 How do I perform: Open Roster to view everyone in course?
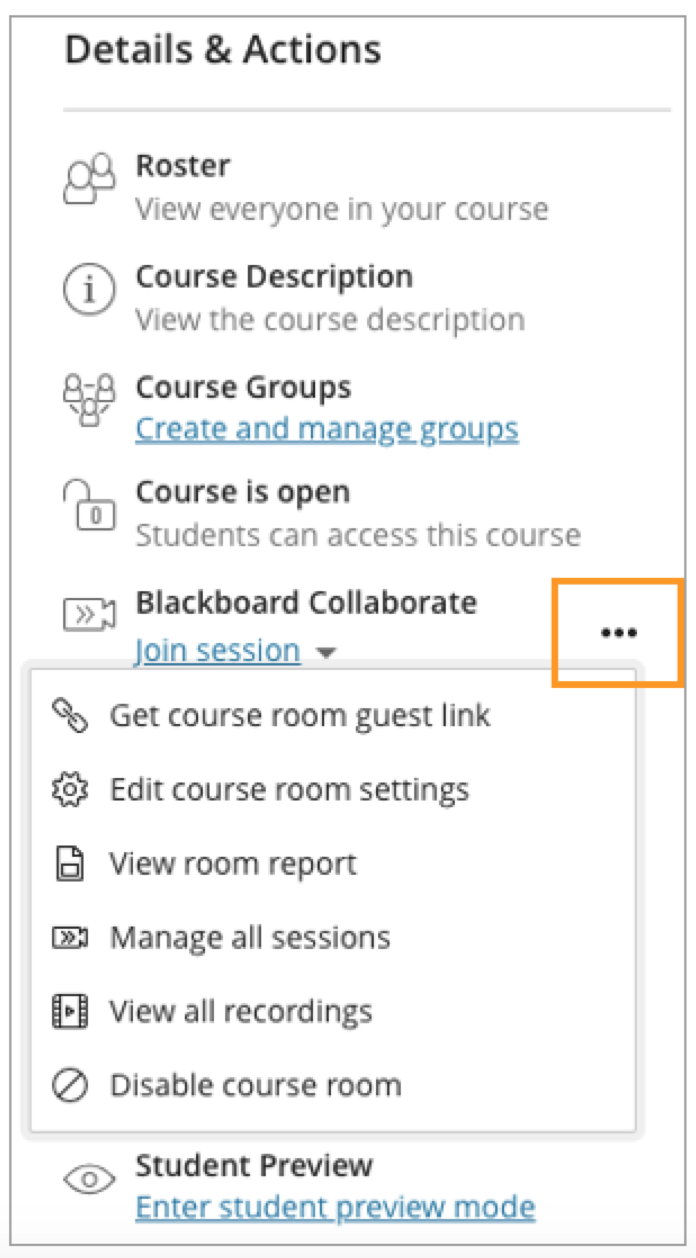183,166
